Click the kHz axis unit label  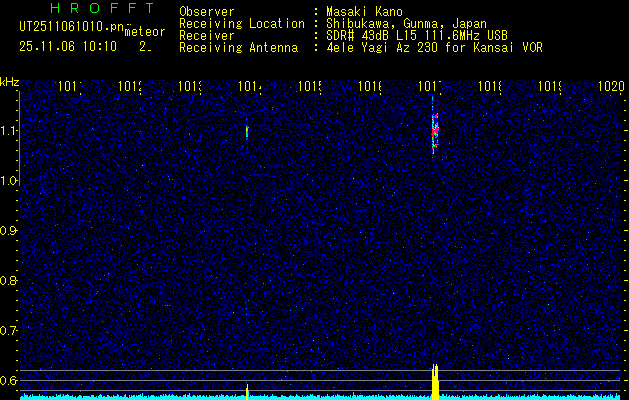pos(9,81)
